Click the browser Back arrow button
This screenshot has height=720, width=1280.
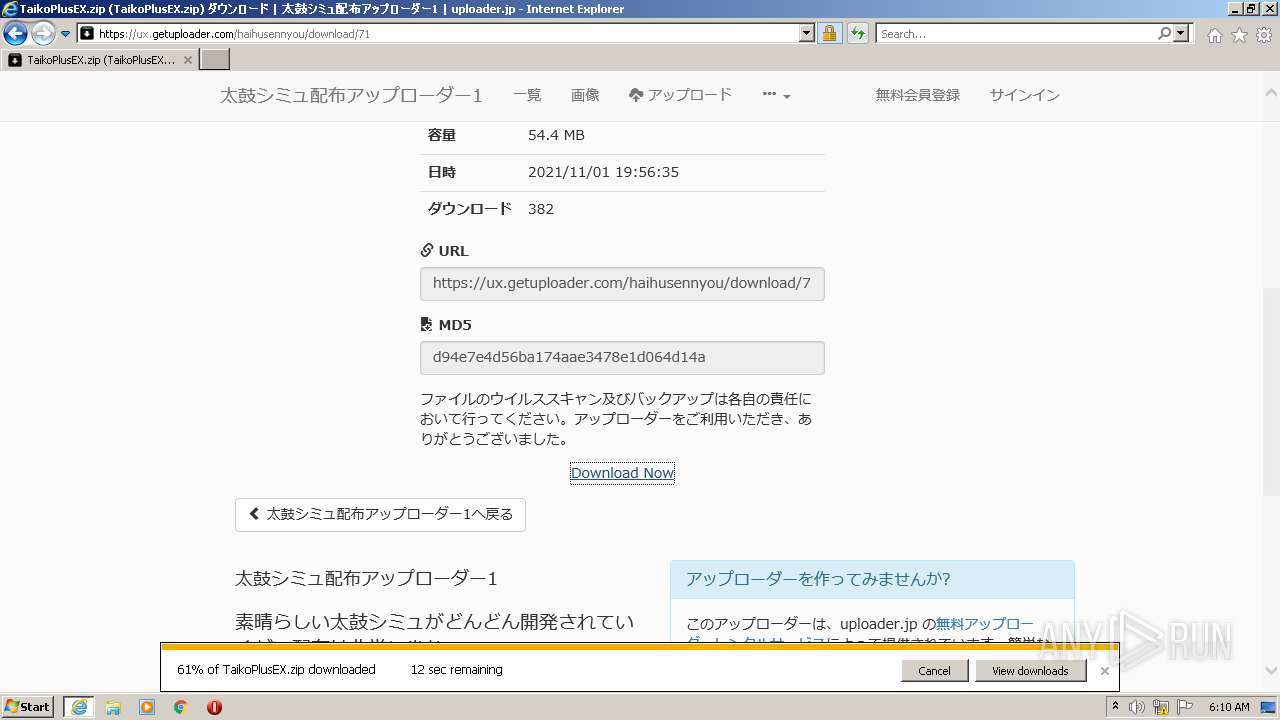pos(16,34)
